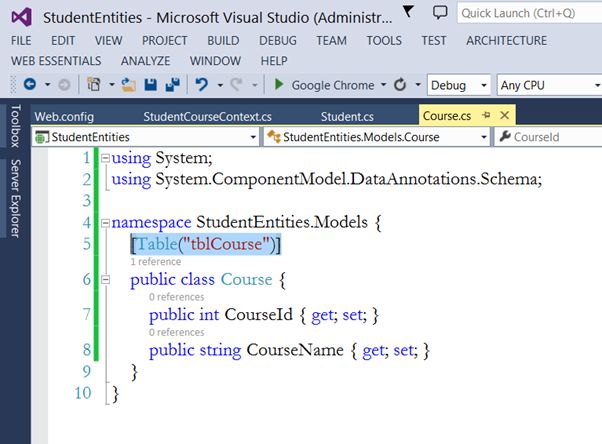Open the FILE menu
The image size is (602, 444).
click(21, 40)
